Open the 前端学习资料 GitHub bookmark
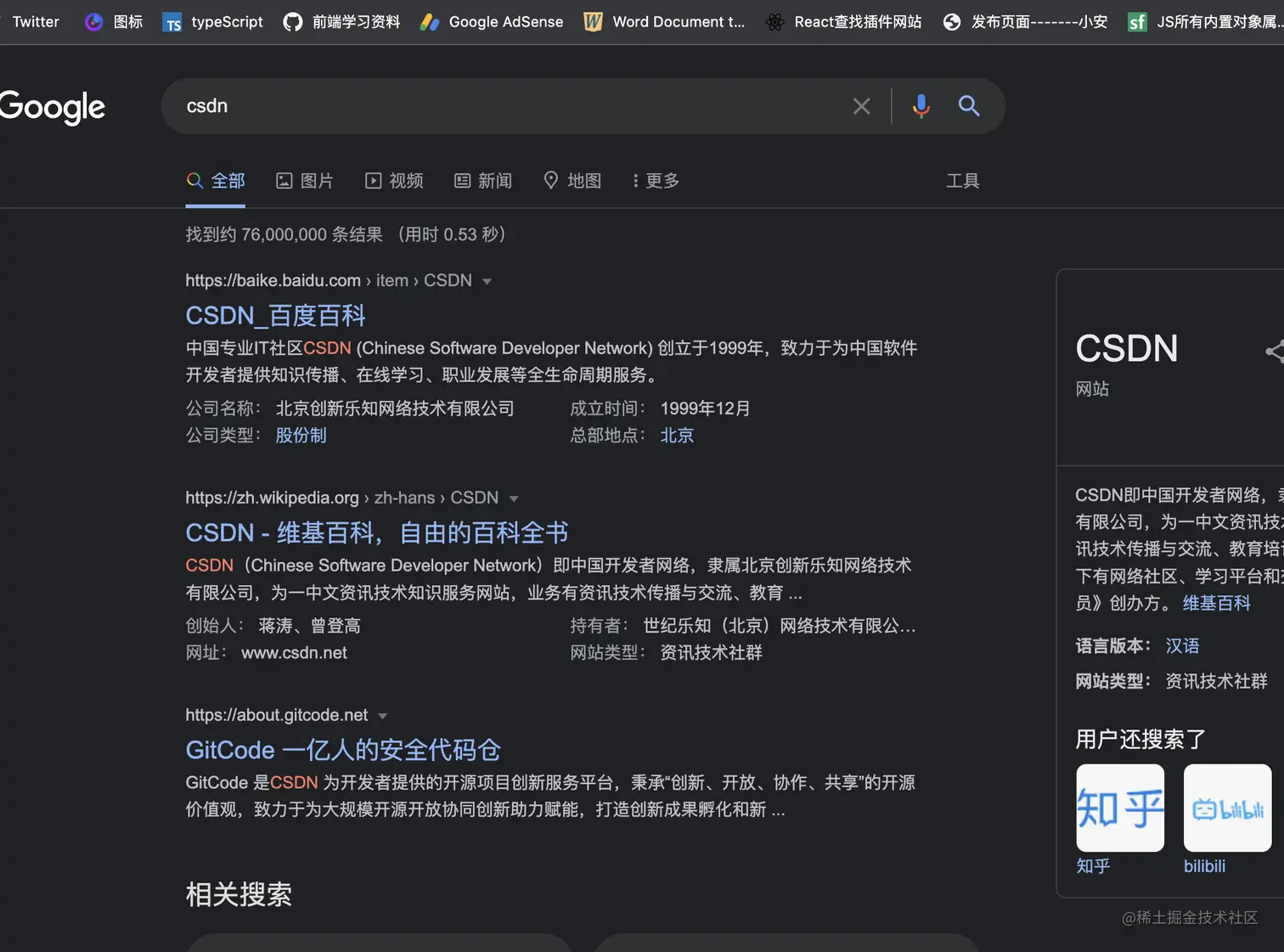The height and width of the screenshot is (952, 1284). click(x=341, y=22)
